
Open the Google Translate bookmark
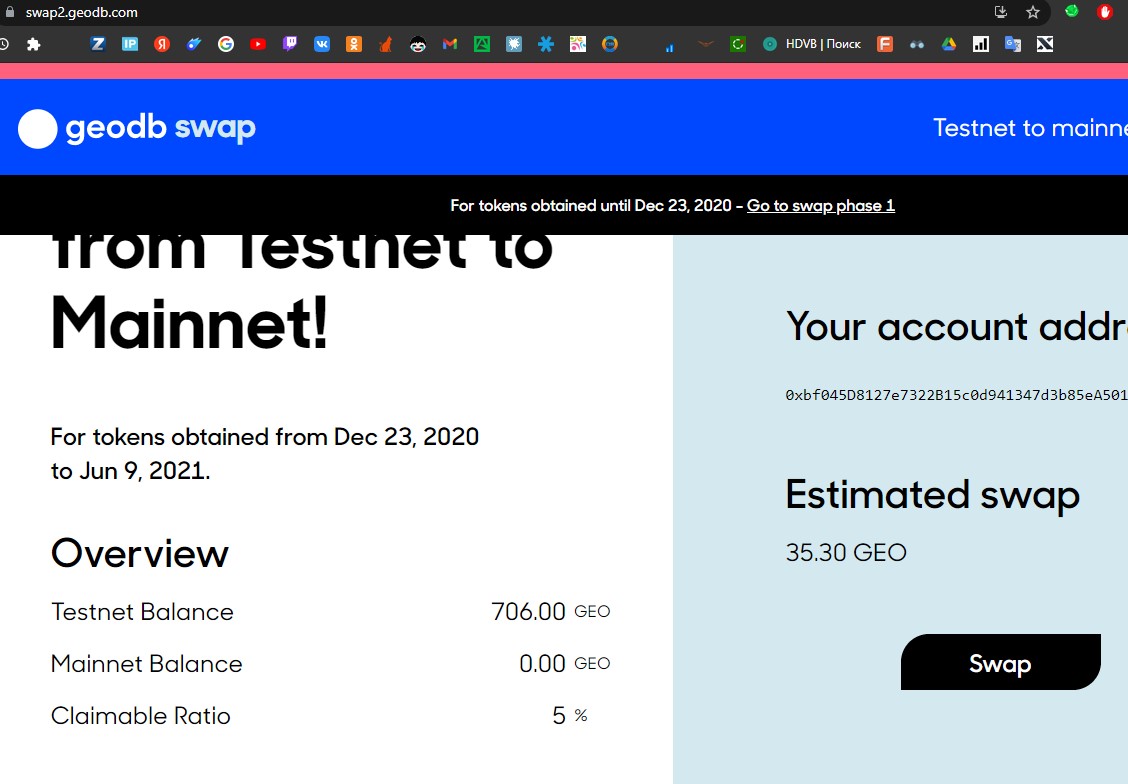pos(1013,45)
